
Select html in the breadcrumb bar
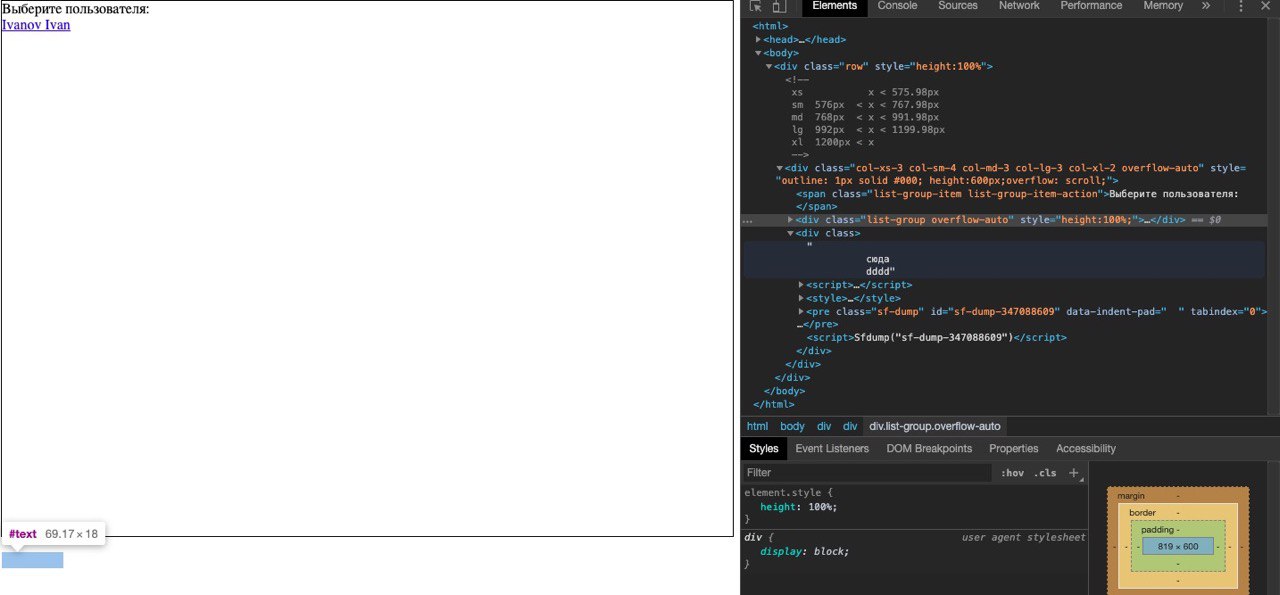pos(757,426)
